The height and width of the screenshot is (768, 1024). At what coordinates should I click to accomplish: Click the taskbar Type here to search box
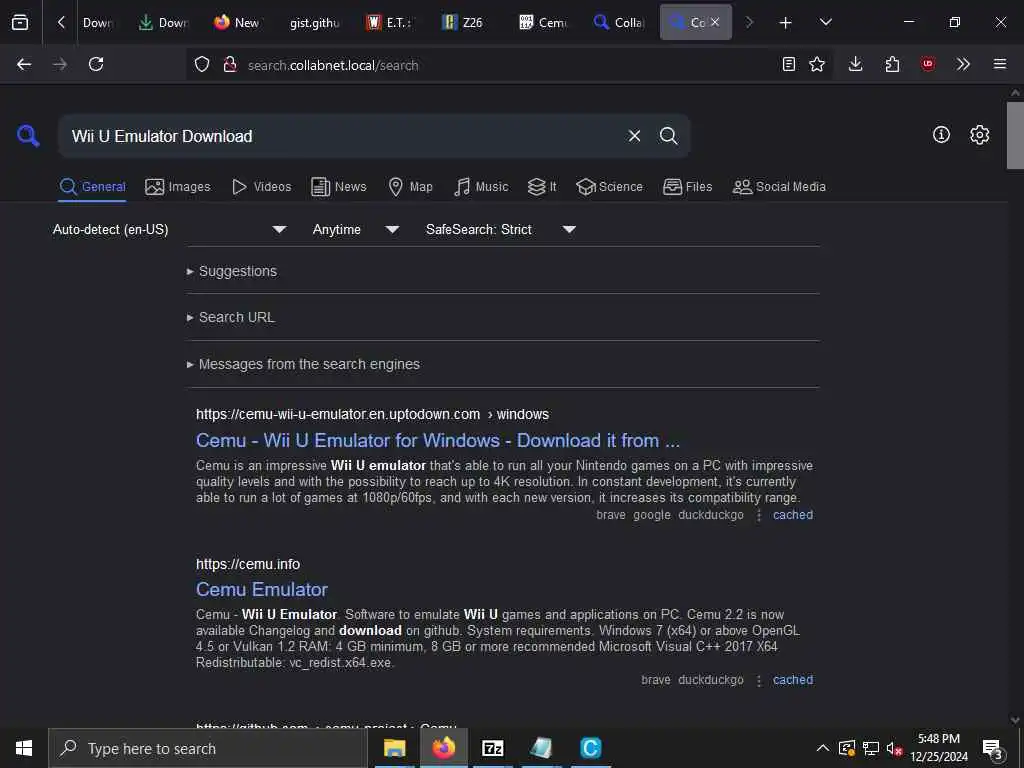pos(208,748)
